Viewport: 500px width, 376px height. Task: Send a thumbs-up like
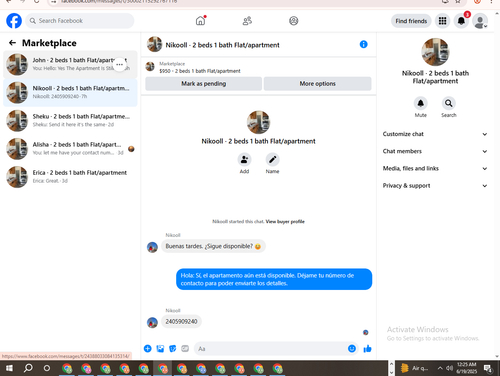(x=367, y=349)
